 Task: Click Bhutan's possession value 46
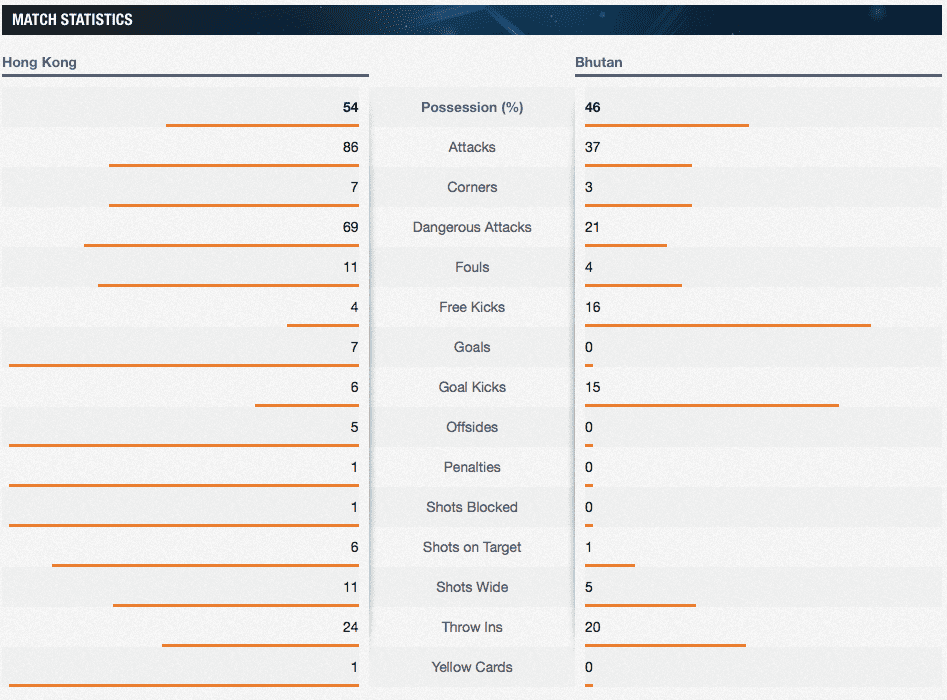point(593,107)
